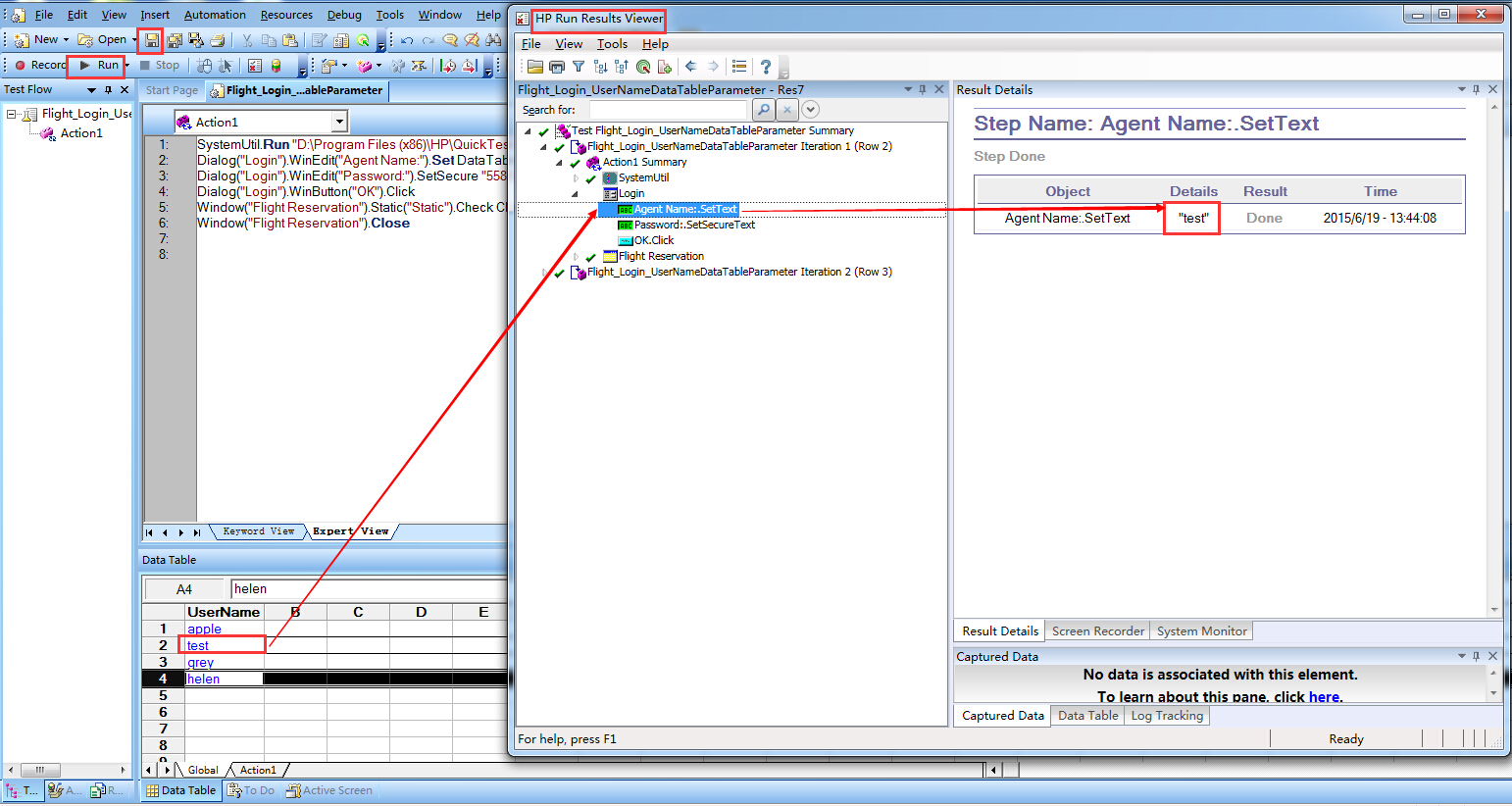Click the Find binoculars icon
This screenshot has width=1512, height=806.
point(493,40)
